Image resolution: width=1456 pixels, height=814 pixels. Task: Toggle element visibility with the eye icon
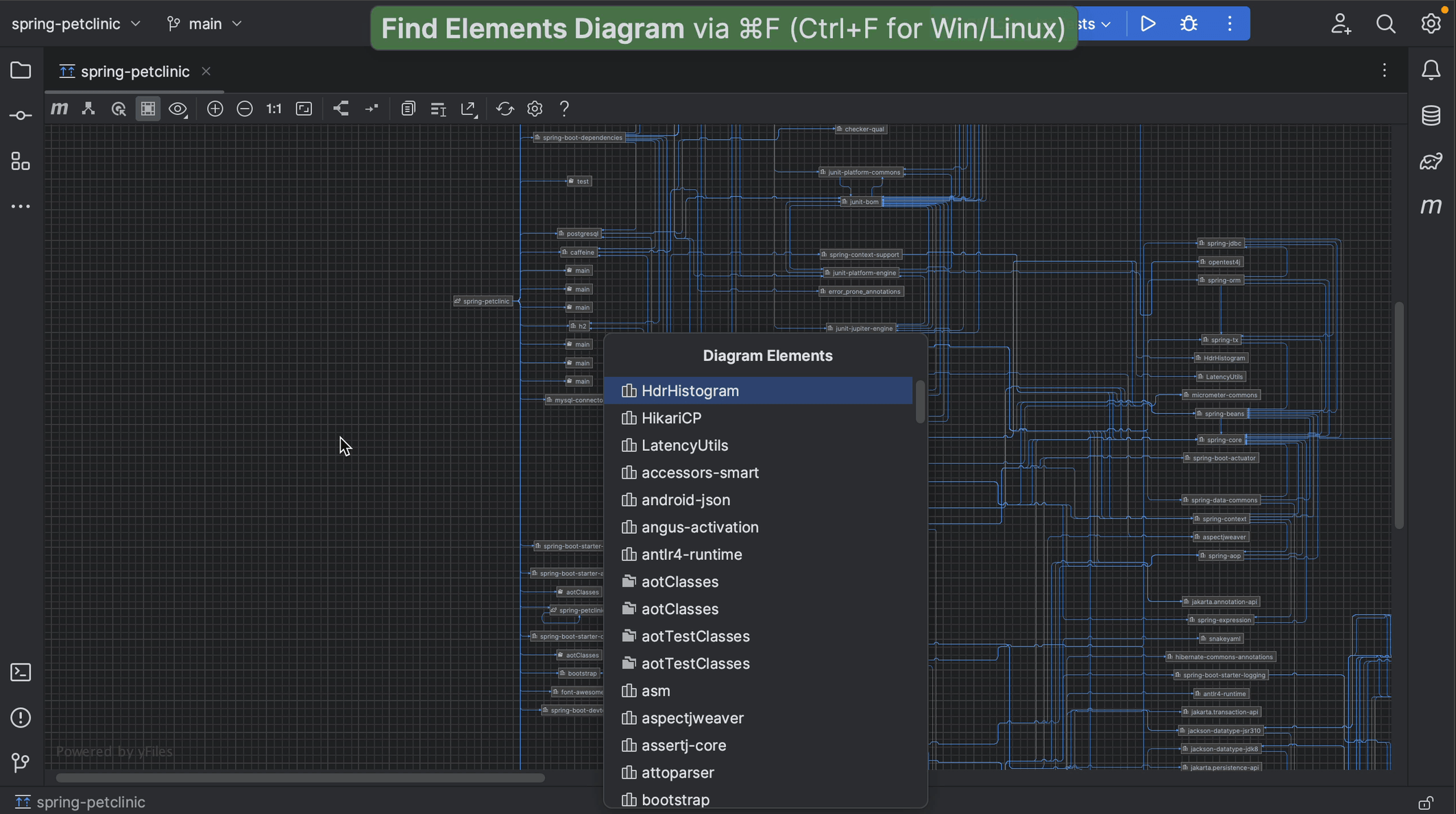pyautogui.click(x=178, y=108)
